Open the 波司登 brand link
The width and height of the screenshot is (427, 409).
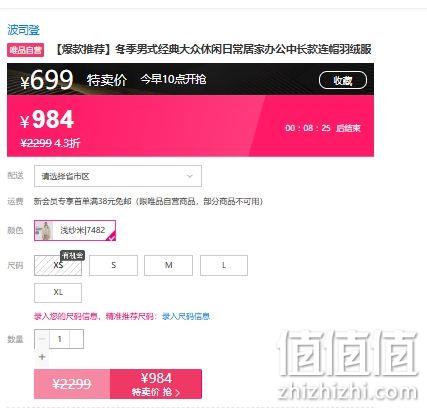tap(23, 30)
